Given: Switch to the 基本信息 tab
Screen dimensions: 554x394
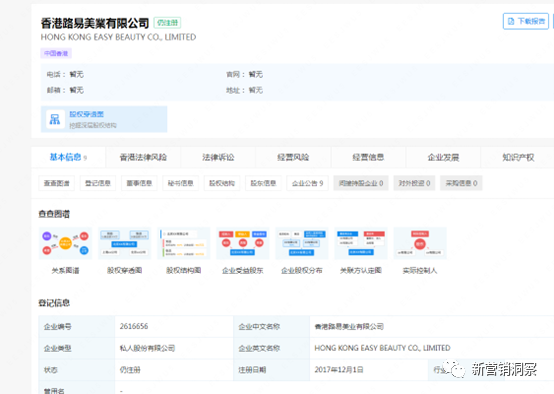Looking at the screenshot, I should coord(68,157).
